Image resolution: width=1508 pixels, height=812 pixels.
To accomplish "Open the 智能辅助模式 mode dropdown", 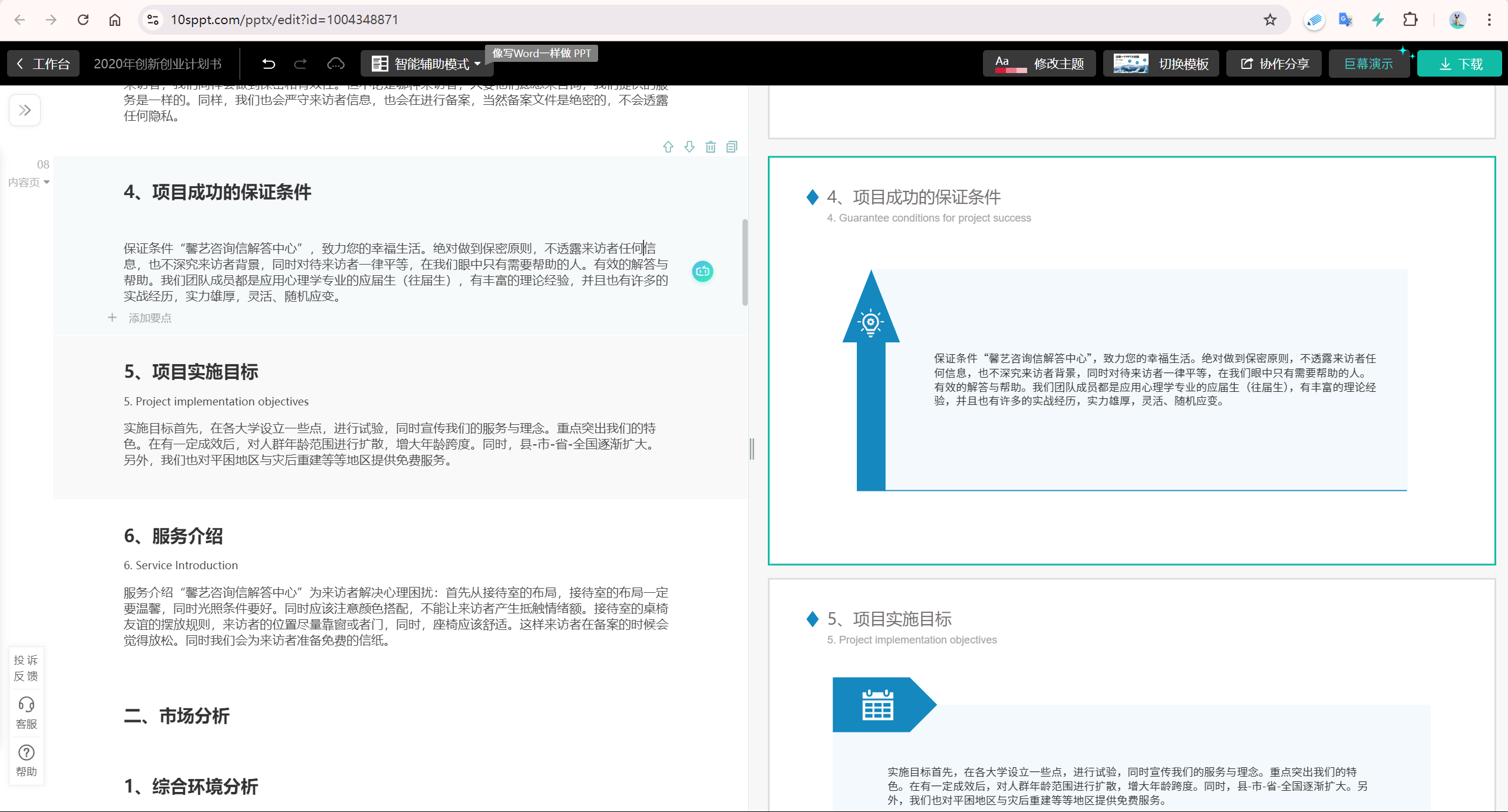I will 427,64.
